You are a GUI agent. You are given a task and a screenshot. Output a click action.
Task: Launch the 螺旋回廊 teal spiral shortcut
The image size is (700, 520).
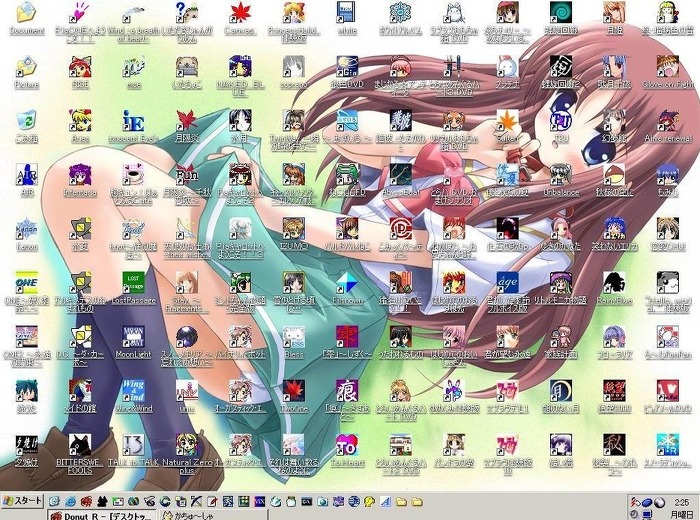point(561,13)
